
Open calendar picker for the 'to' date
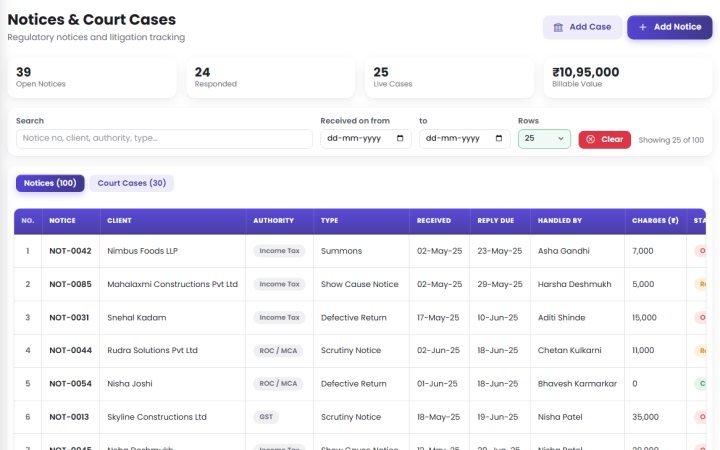[499, 138]
